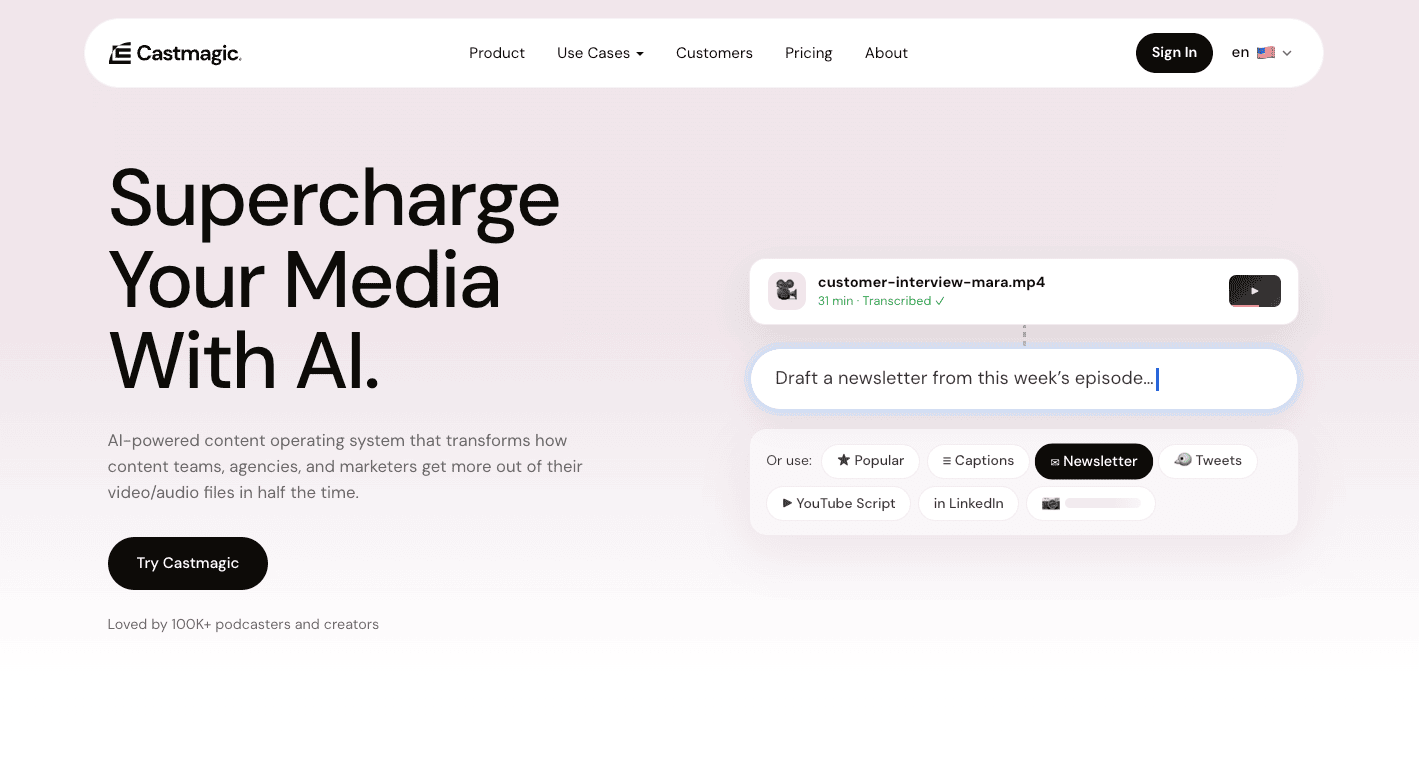This screenshot has height=764, width=1419.
Task: Click the video camera file icon
Action: (787, 291)
